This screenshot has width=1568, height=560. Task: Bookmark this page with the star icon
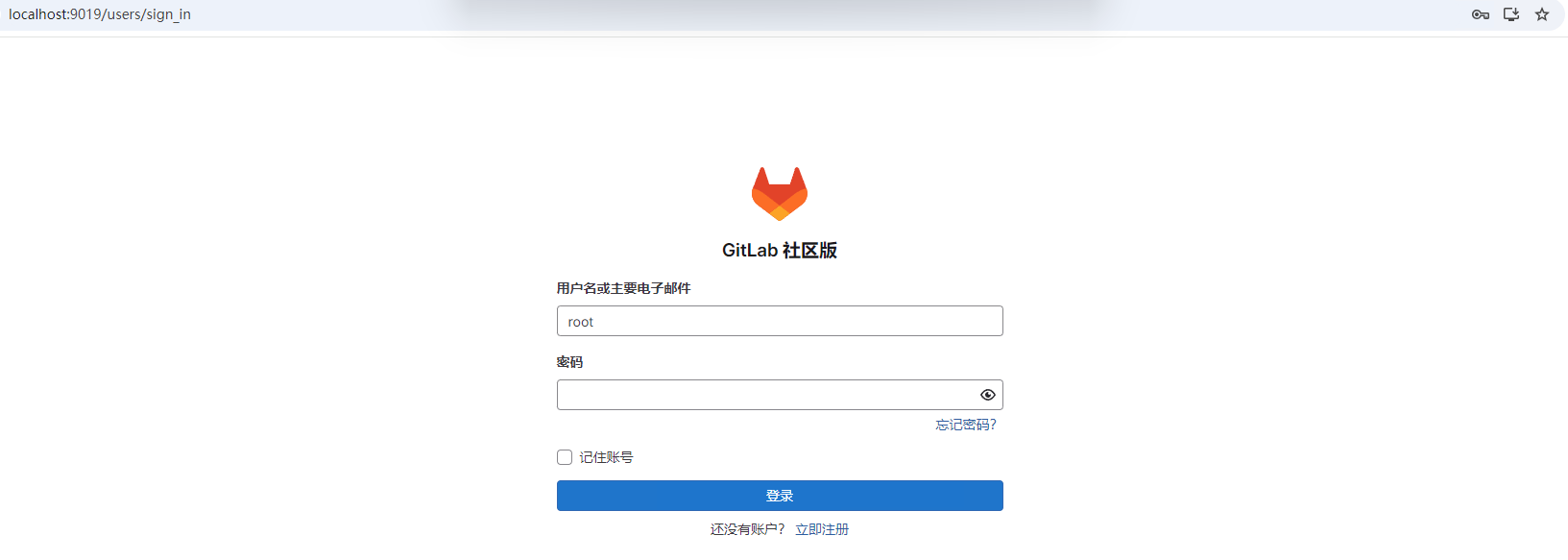coord(1542,14)
